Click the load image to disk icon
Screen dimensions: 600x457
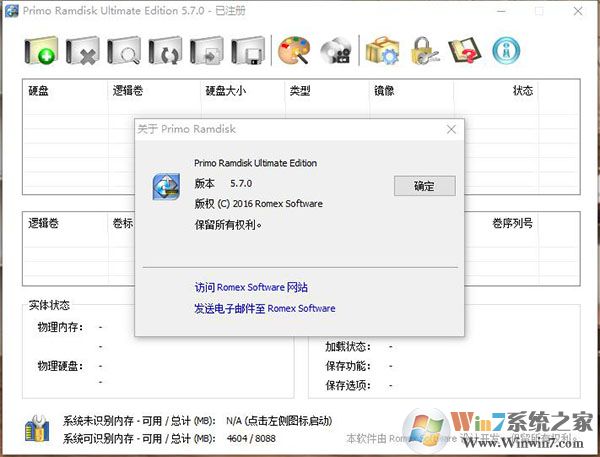(x=207, y=50)
